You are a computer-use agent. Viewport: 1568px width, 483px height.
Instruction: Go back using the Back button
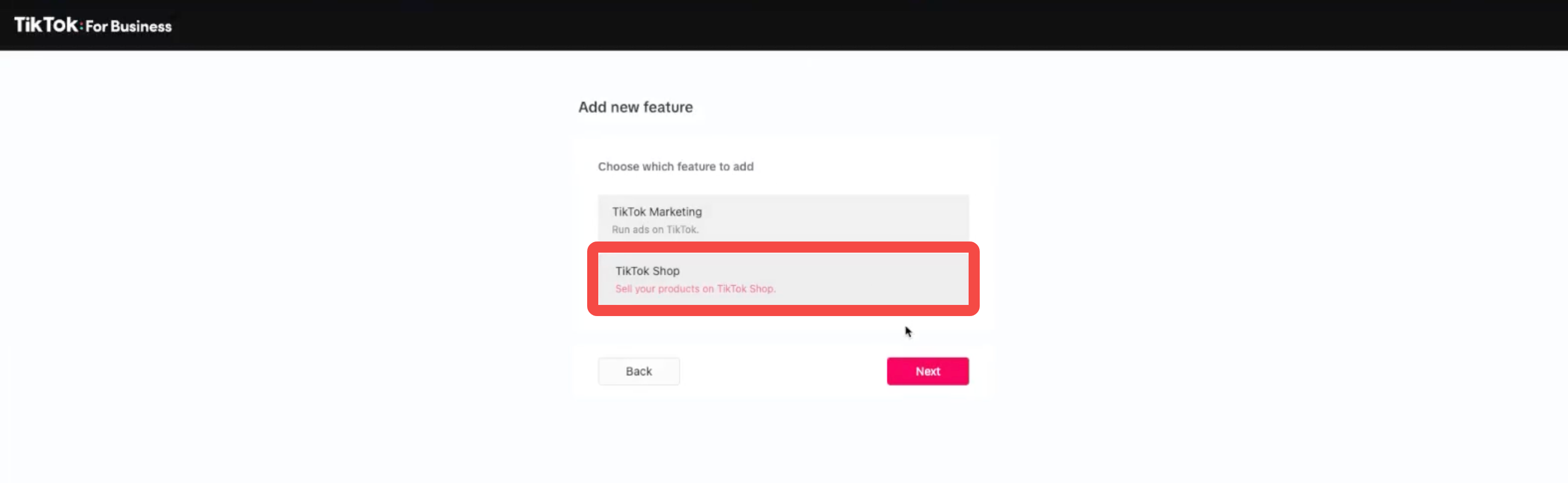(638, 371)
